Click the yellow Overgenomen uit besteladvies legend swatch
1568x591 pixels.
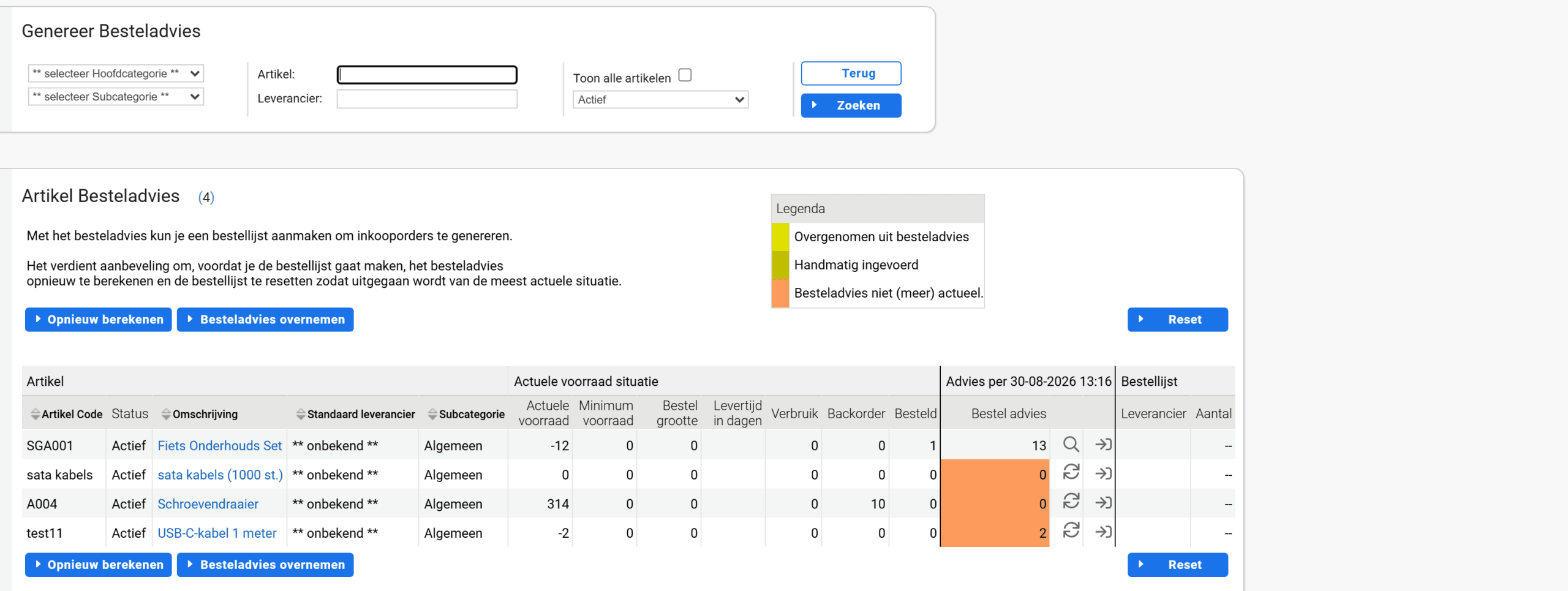click(780, 237)
